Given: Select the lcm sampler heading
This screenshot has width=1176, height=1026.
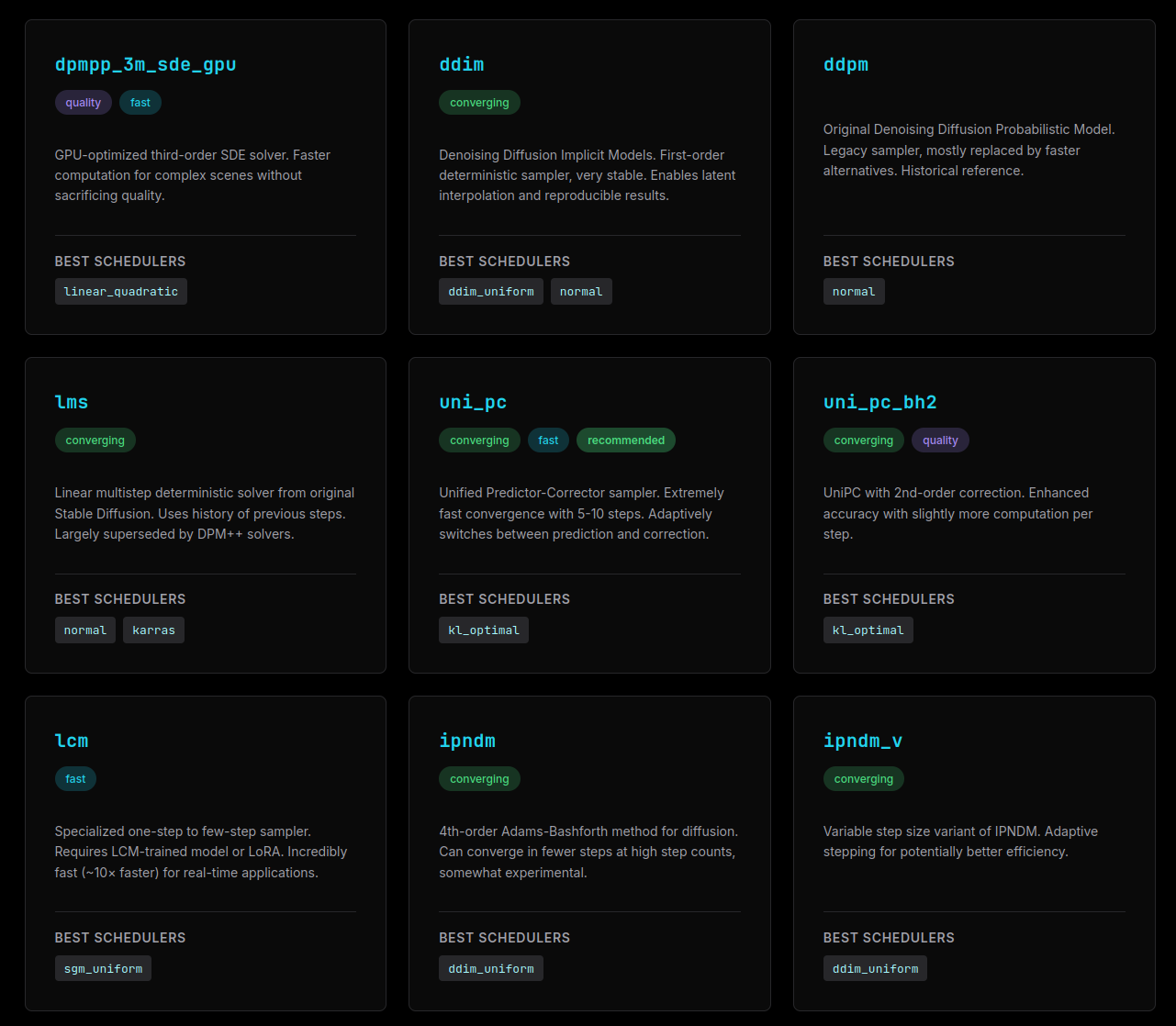Looking at the screenshot, I should (71, 740).
